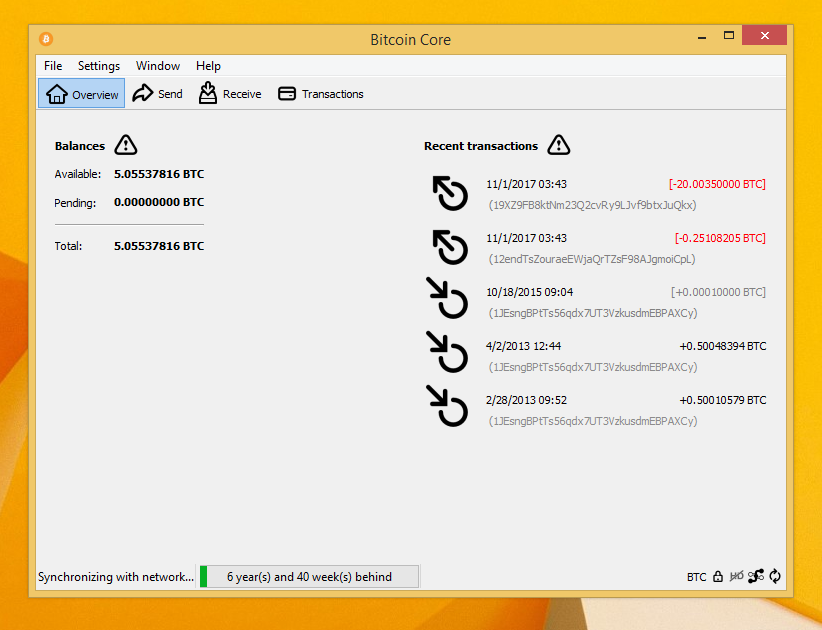Viewport: 822px width, 630px height.
Task: Click the sync spinner icon in status bar
Action: 775,577
